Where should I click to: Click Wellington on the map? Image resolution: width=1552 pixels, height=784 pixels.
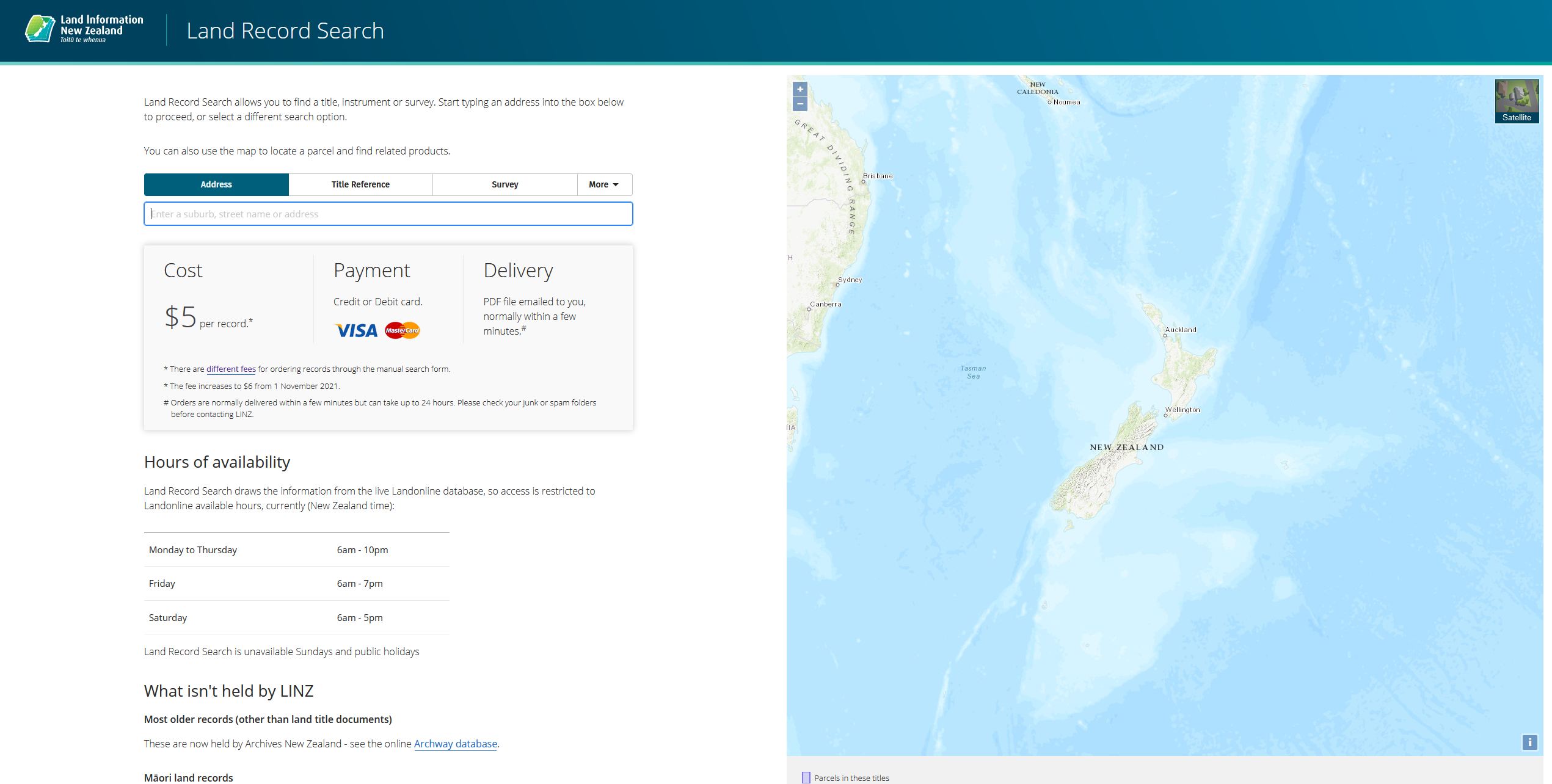pos(1165,415)
